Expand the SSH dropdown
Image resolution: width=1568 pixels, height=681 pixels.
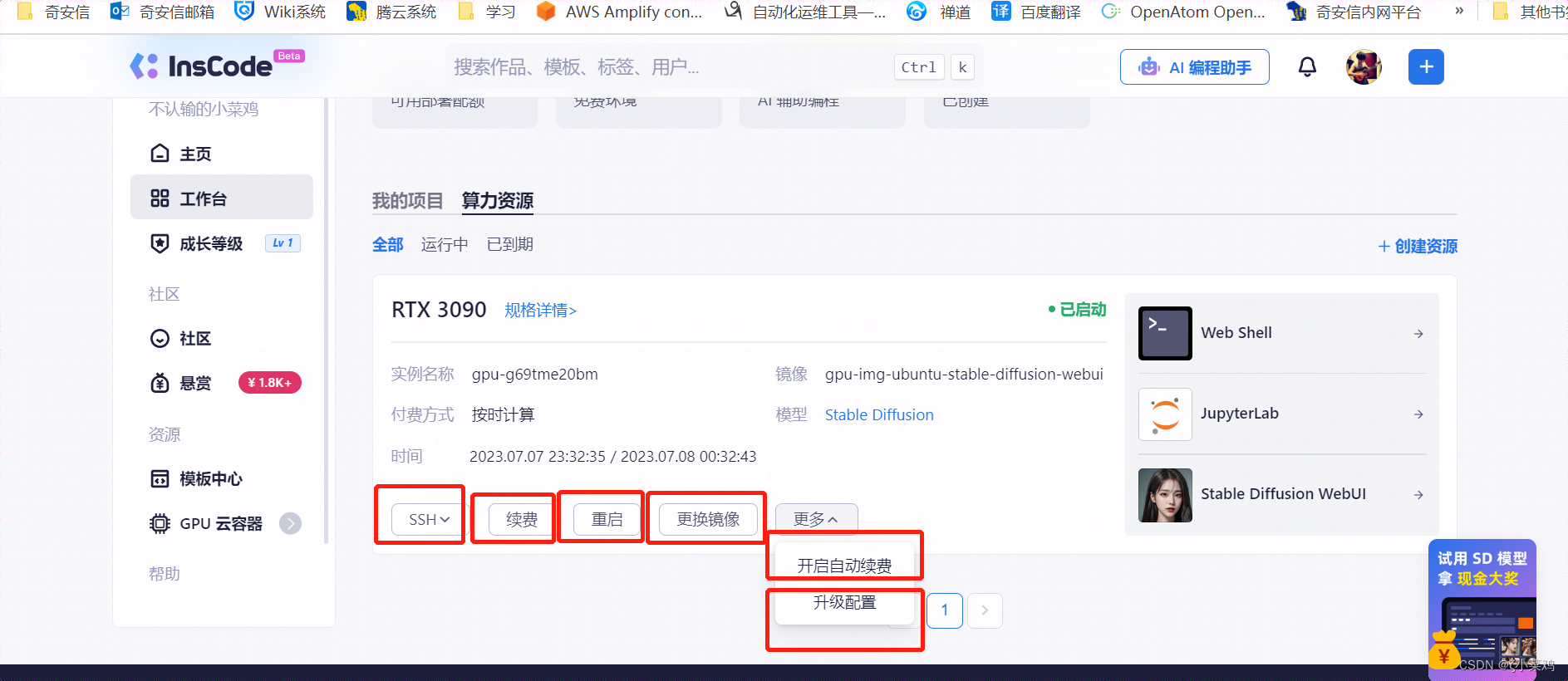(x=428, y=519)
